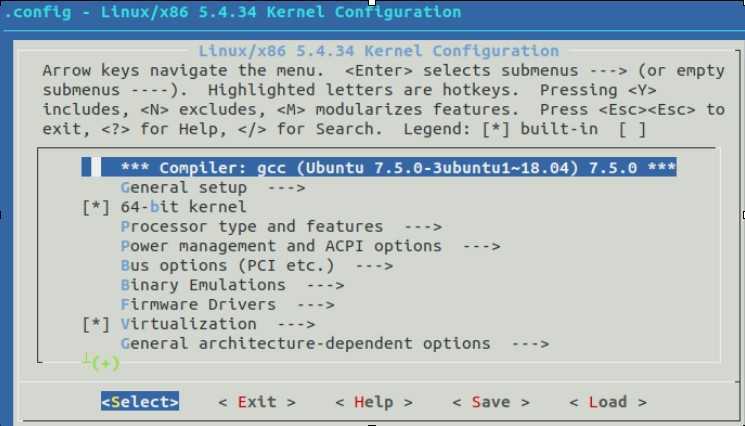This screenshot has width=745, height=426.
Task: Click the < Help > button
Action: [x=374, y=402]
